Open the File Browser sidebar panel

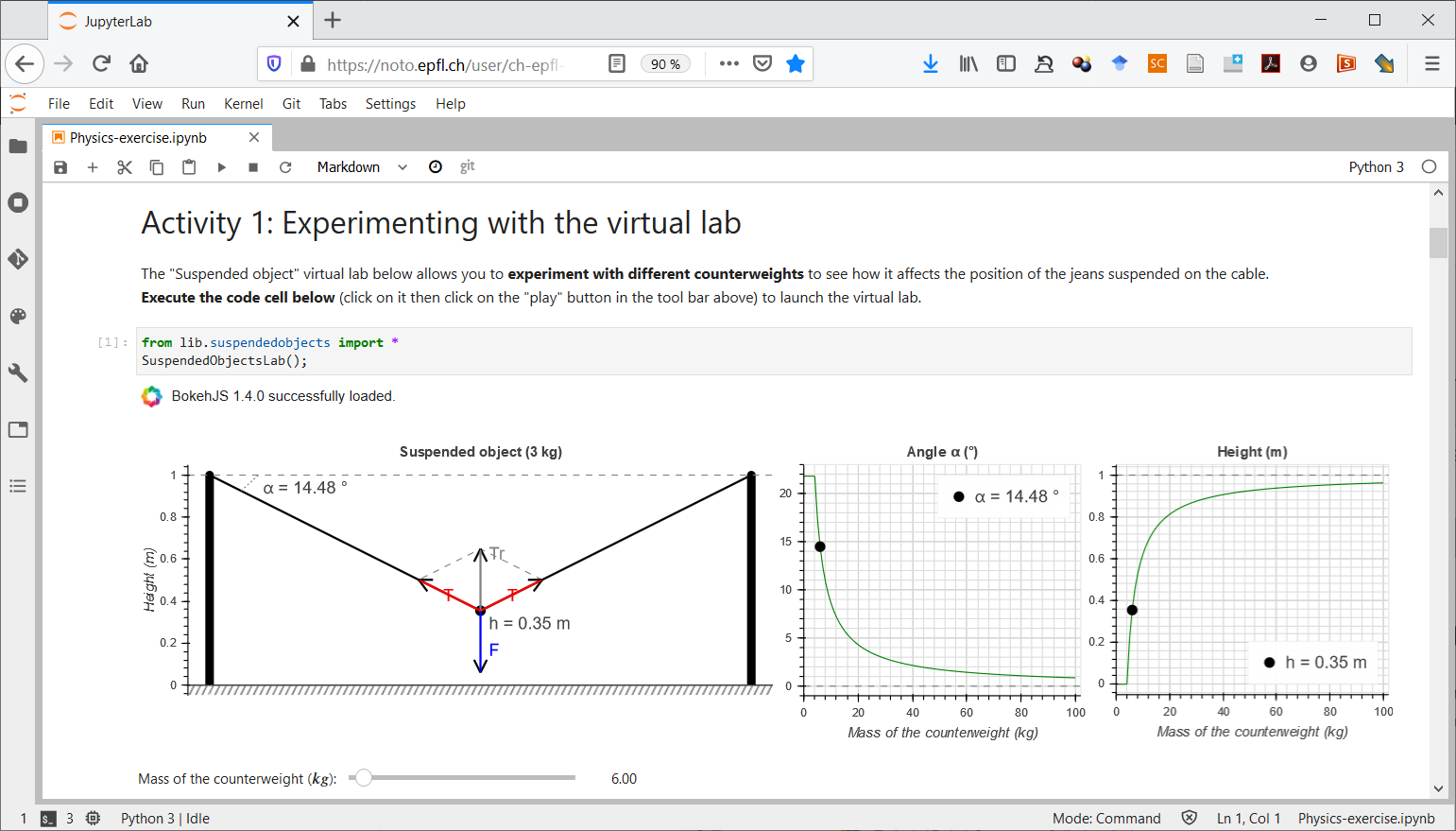pos(18,146)
